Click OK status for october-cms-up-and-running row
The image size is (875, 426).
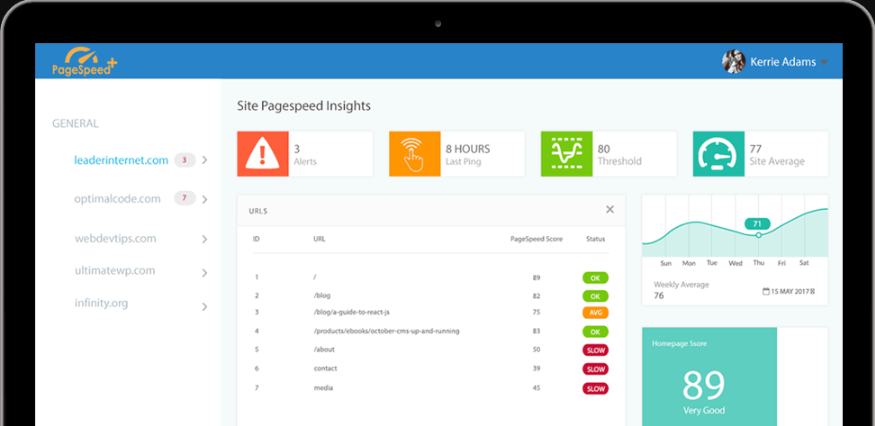595,332
